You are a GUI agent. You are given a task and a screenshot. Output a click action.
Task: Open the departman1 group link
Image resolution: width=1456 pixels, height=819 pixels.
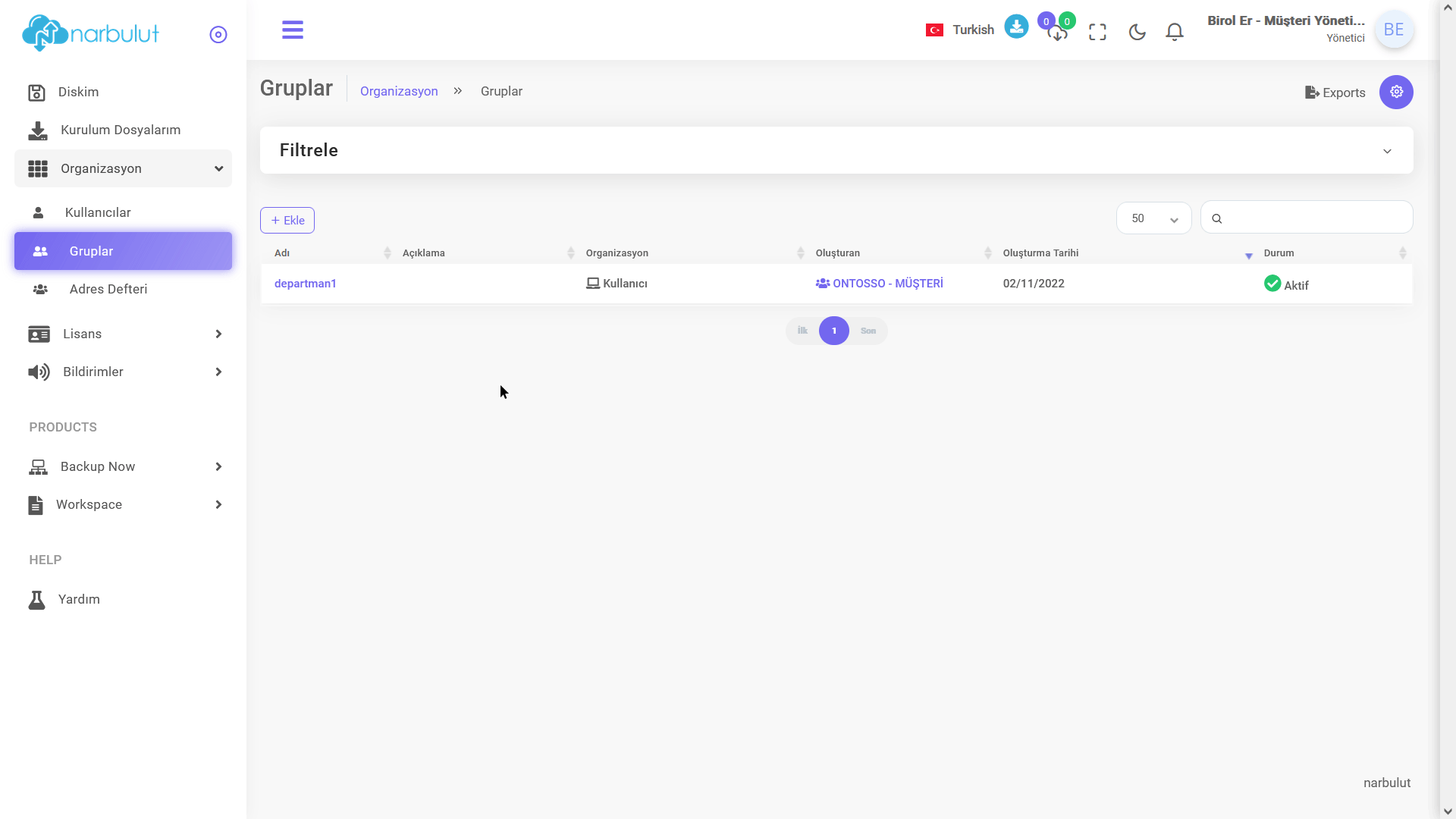[x=305, y=284]
